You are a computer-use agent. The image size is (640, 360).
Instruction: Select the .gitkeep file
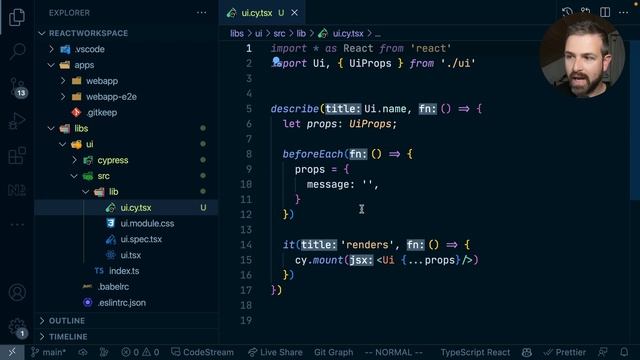point(127,112)
